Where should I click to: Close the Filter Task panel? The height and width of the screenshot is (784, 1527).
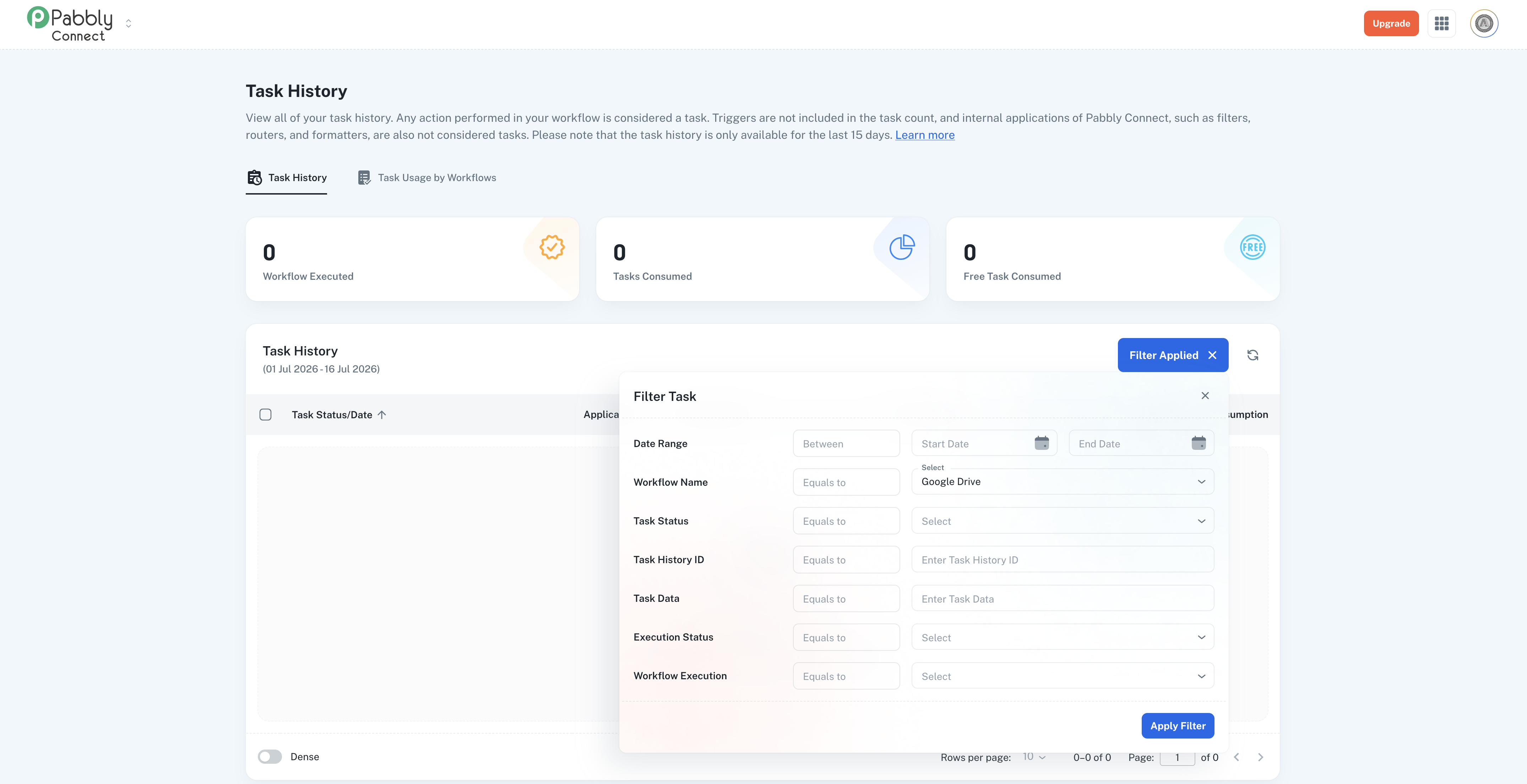click(x=1205, y=395)
